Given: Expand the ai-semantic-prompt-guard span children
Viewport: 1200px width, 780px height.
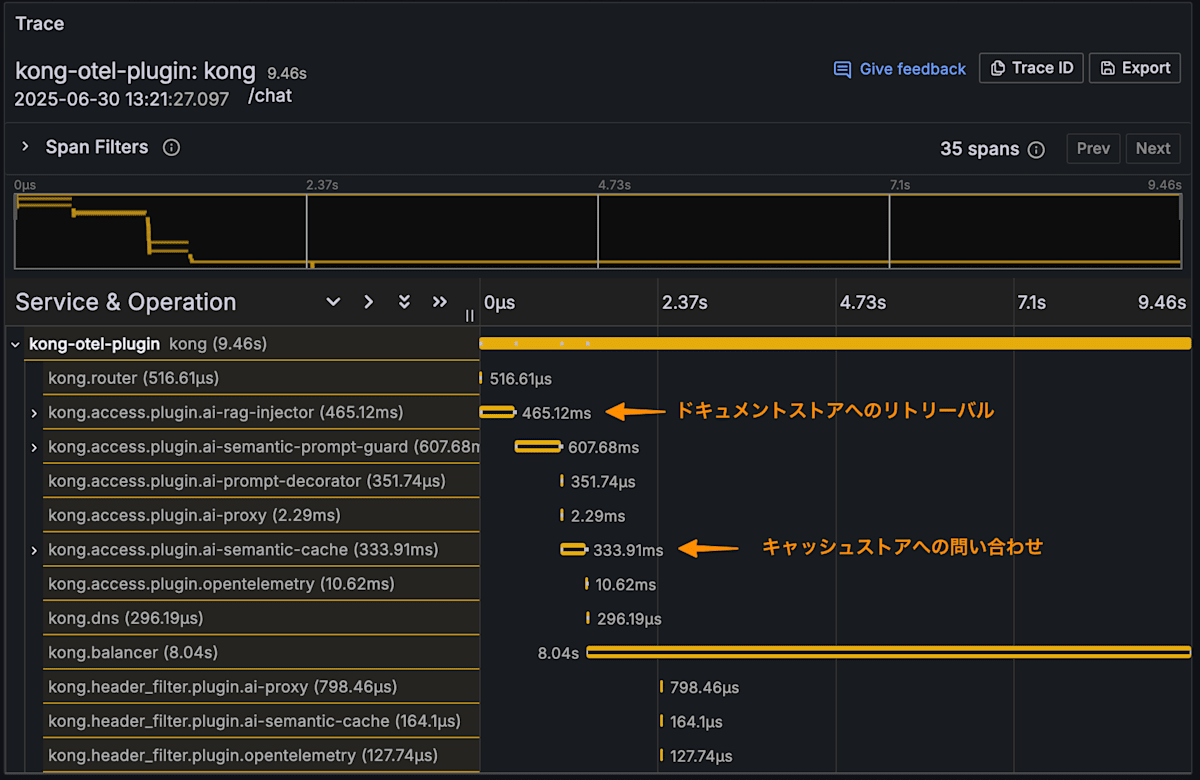Looking at the screenshot, I should 34,447.
